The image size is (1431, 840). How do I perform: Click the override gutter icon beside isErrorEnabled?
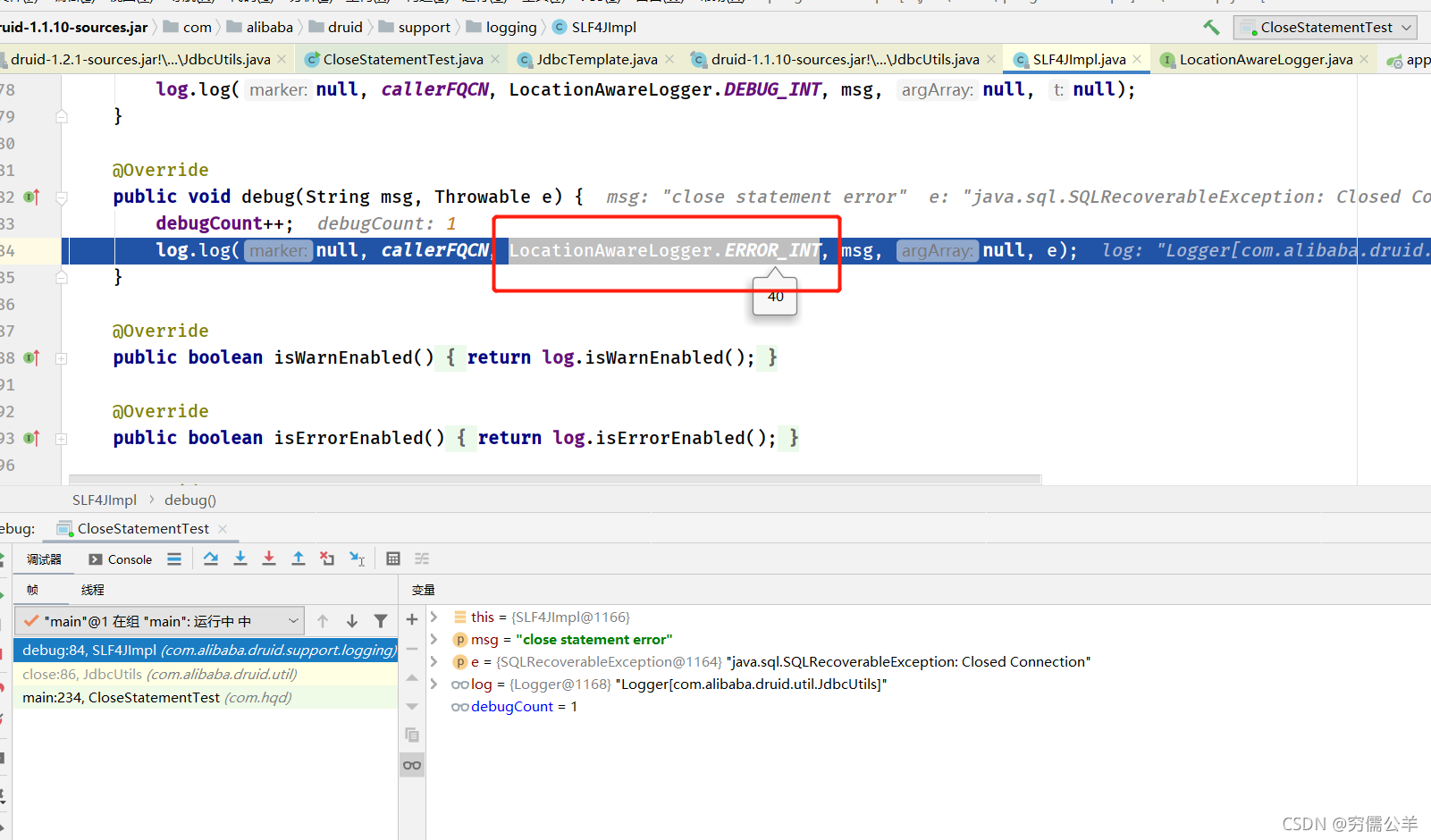point(31,438)
